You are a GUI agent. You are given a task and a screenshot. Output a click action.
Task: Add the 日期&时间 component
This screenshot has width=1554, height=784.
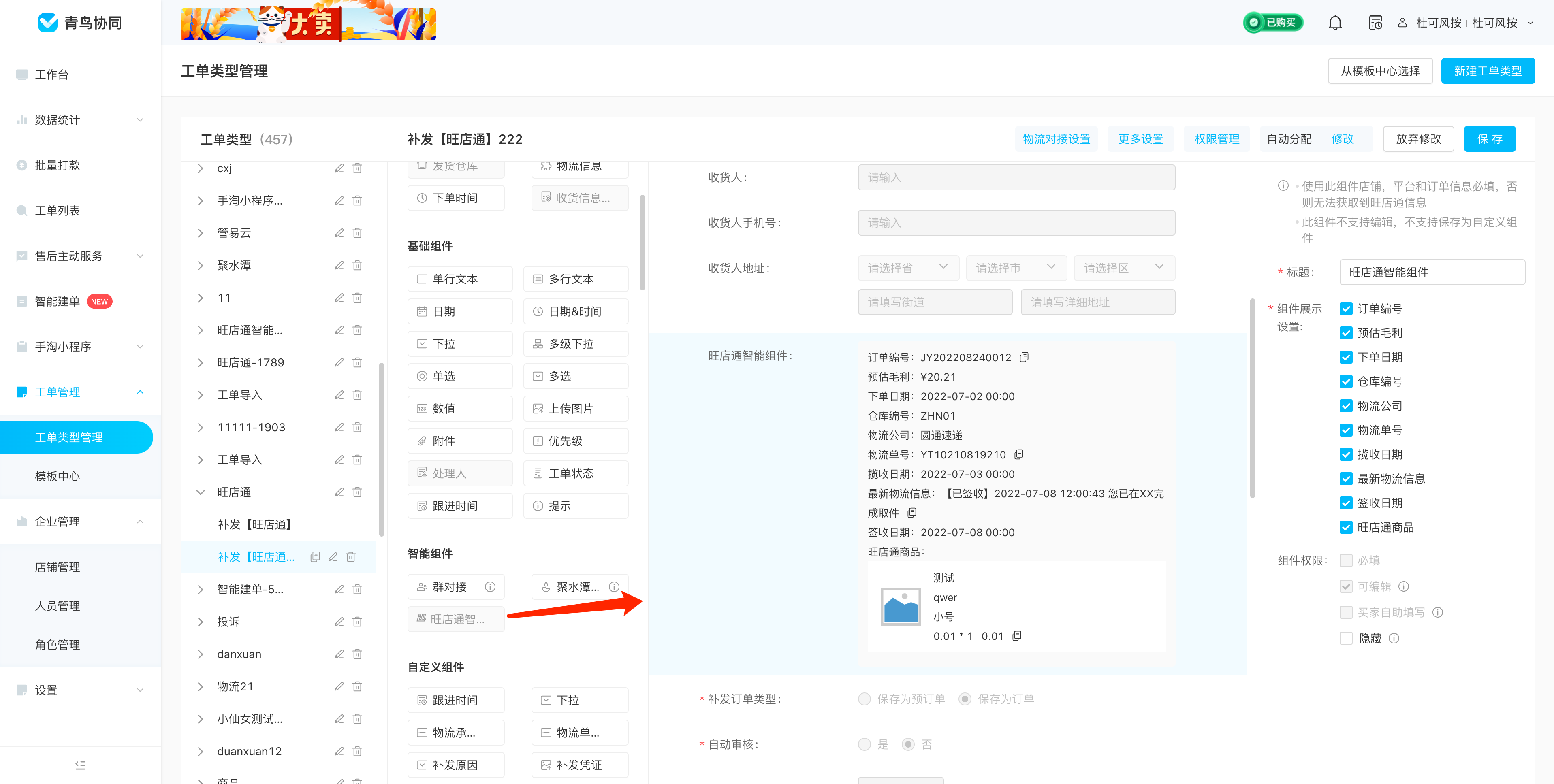tap(576, 311)
